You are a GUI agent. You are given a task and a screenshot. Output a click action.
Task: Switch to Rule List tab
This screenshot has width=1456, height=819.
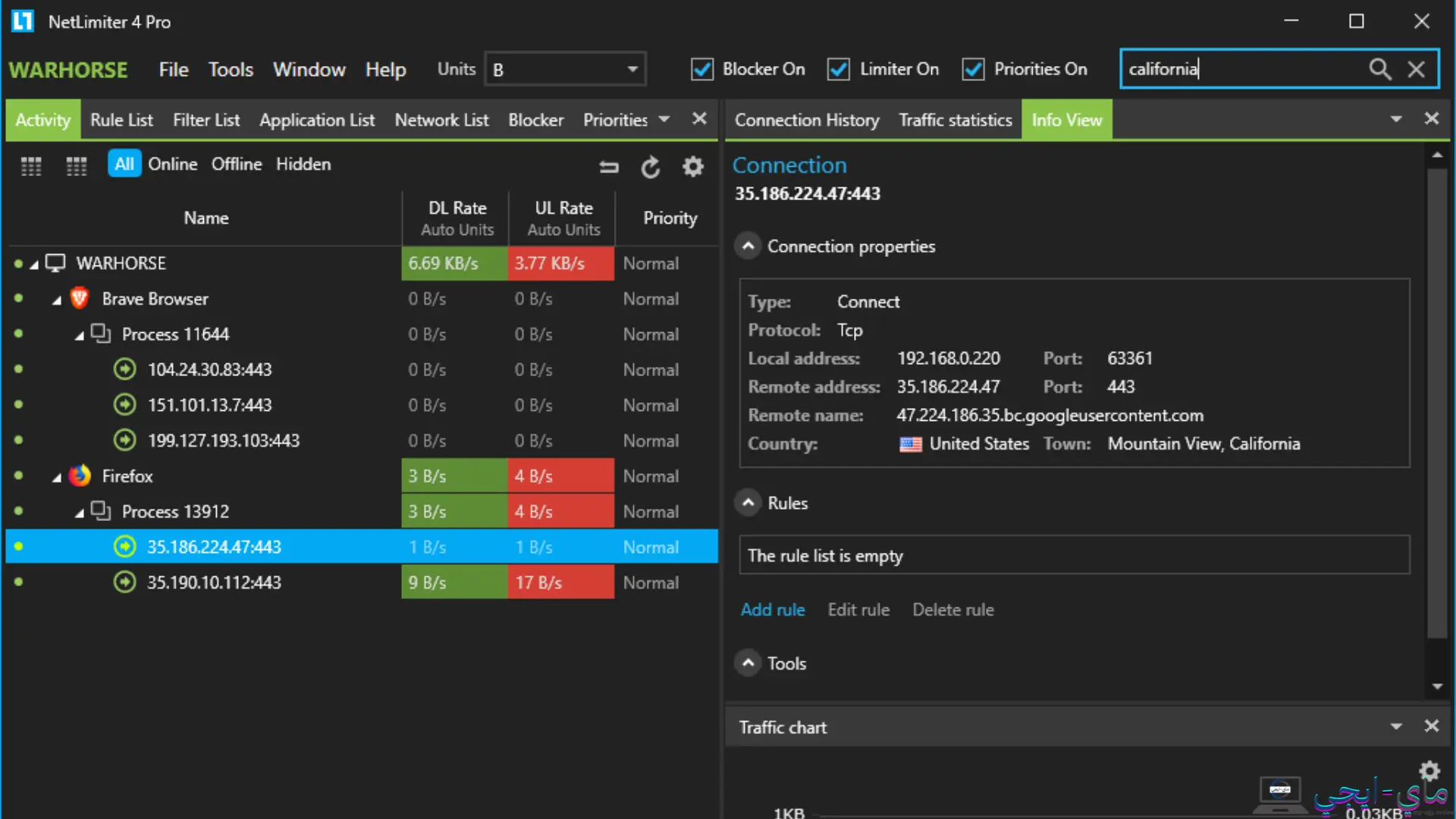coord(121,120)
